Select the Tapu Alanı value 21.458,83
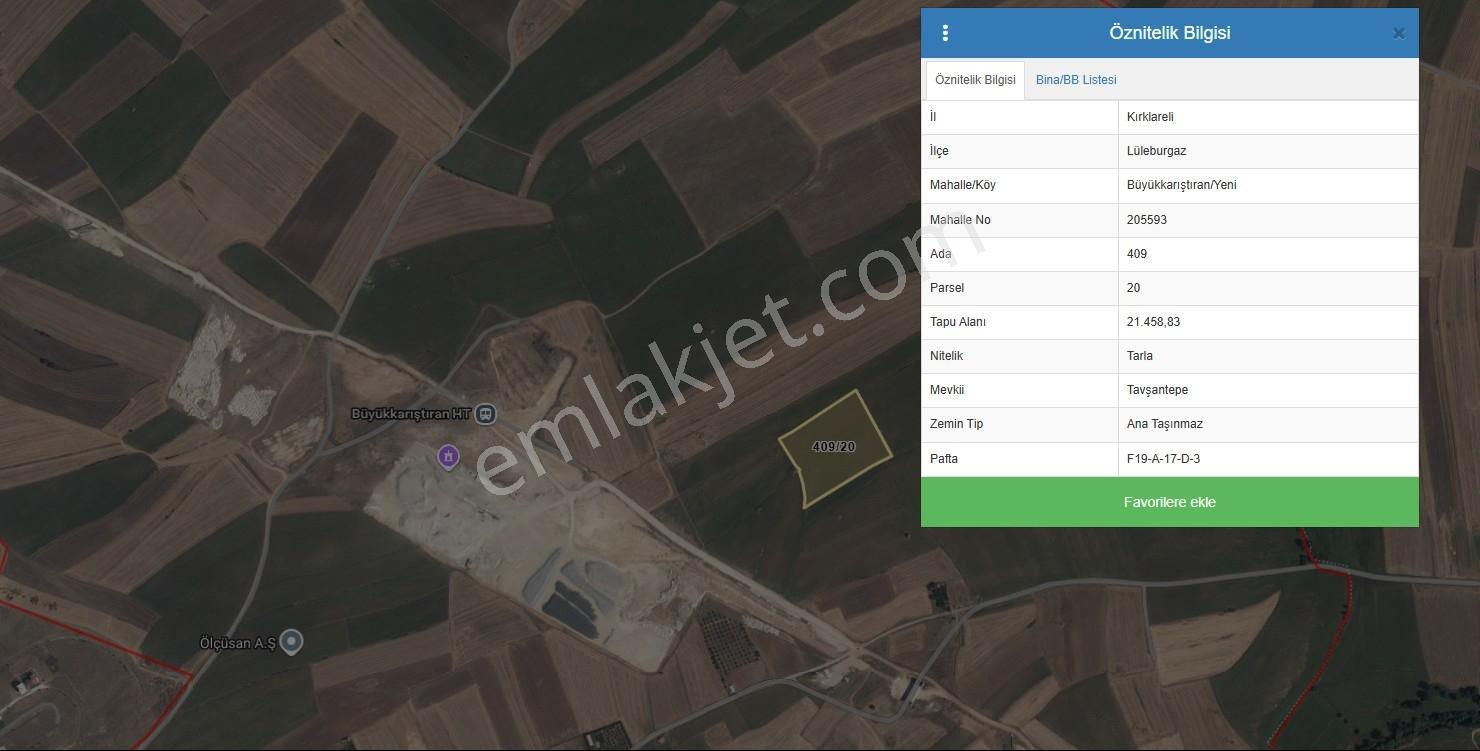The image size is (1480, 751). [x=1153, y=322]
